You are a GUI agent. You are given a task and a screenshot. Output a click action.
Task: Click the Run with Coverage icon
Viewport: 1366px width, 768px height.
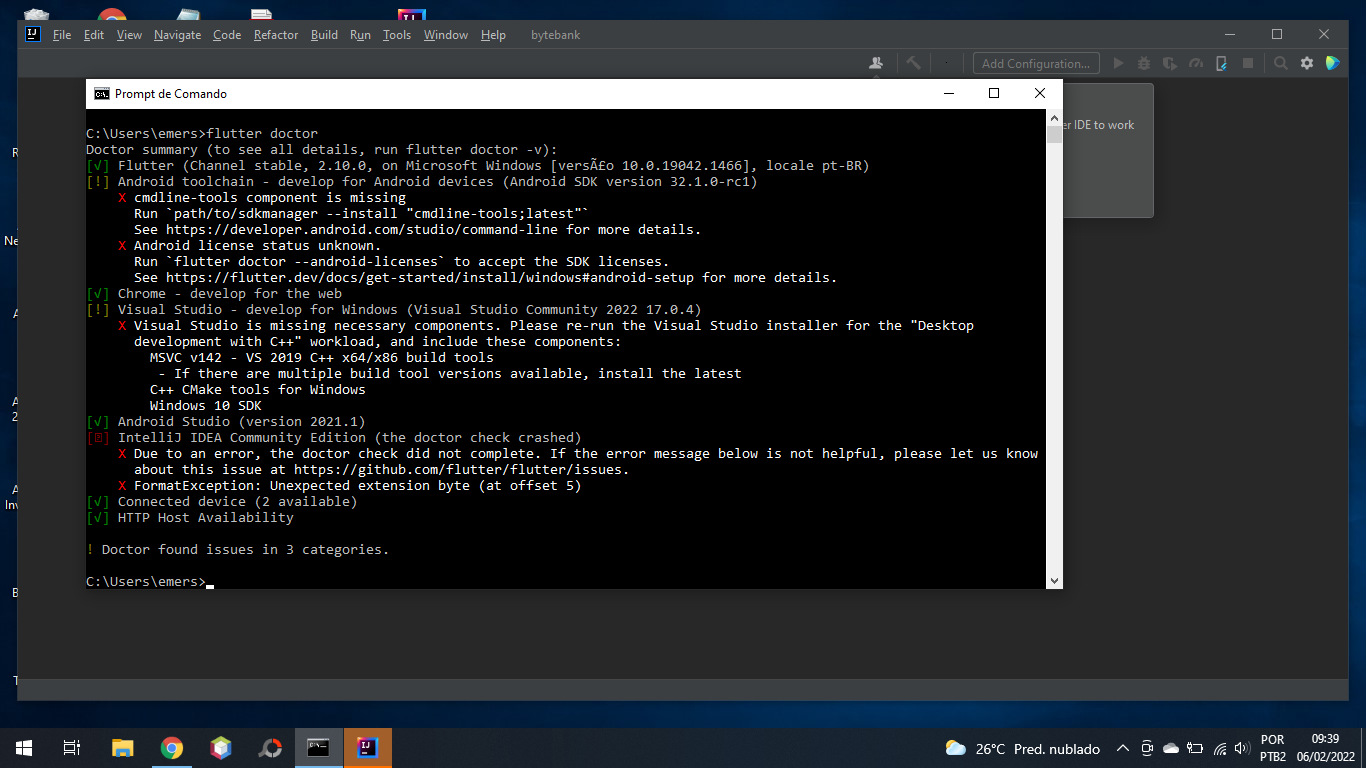[x=1170, y=63]
